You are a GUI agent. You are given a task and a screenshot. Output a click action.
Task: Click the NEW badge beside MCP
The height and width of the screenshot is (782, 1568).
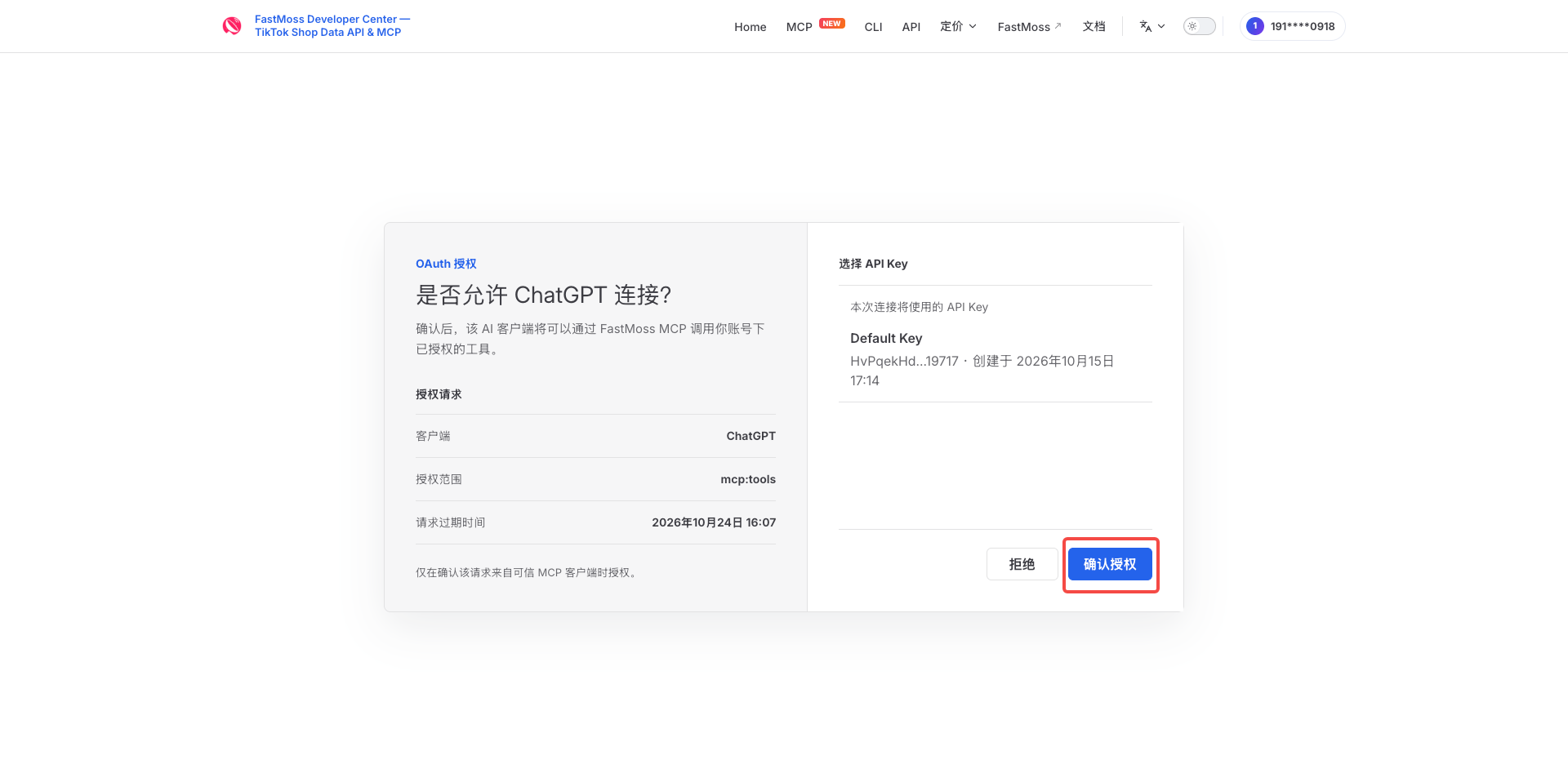click(x=832, y=24)
